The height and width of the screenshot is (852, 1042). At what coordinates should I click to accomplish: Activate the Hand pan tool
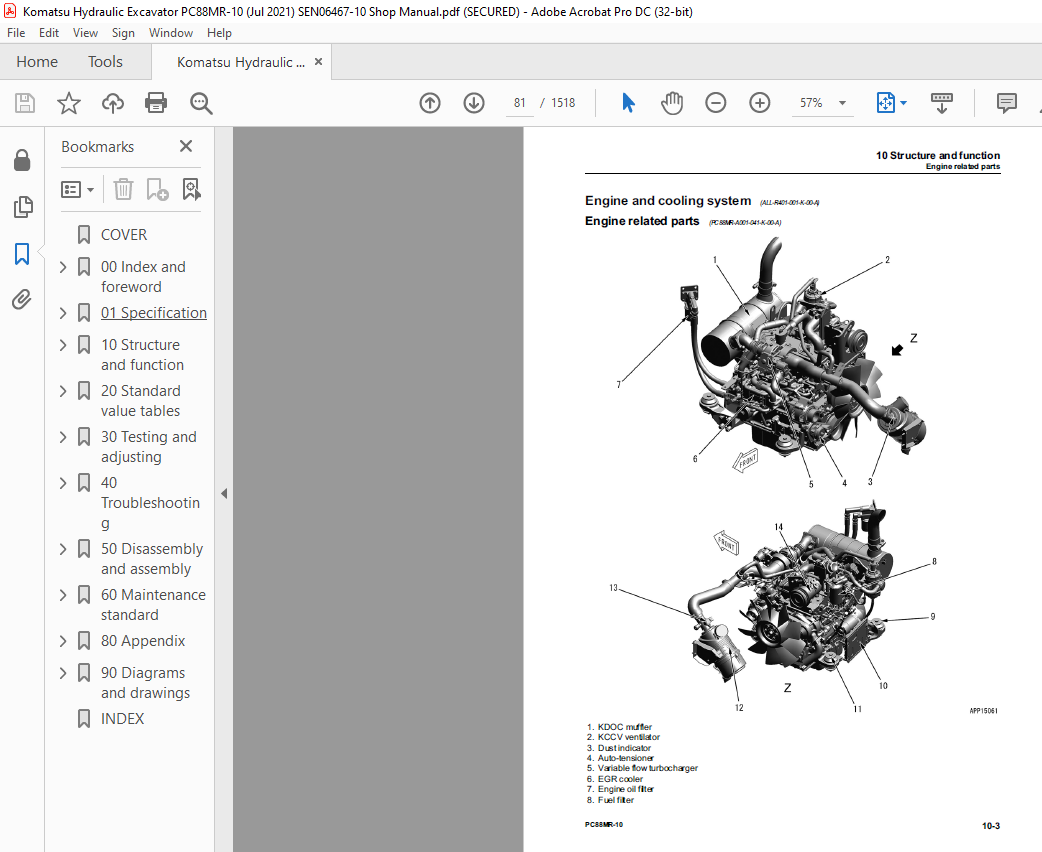[672, 103]
